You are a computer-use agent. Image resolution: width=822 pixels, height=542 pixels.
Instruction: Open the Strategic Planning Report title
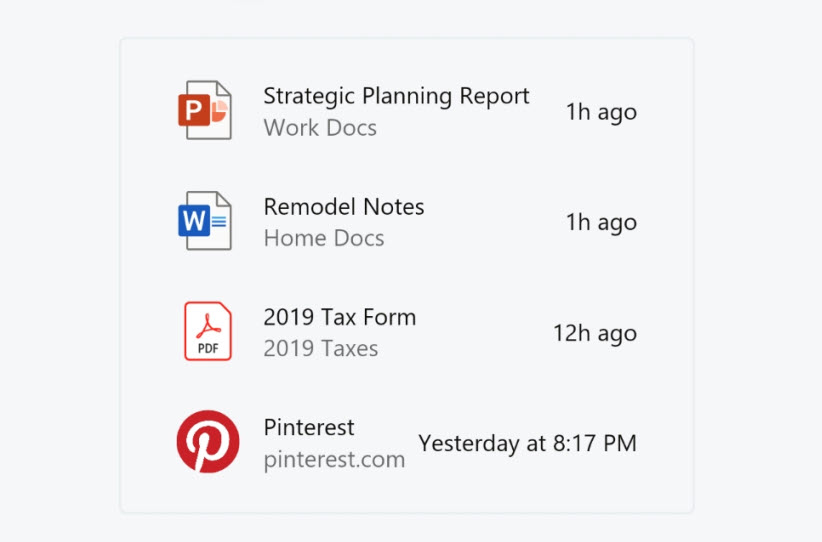[396, 96]
